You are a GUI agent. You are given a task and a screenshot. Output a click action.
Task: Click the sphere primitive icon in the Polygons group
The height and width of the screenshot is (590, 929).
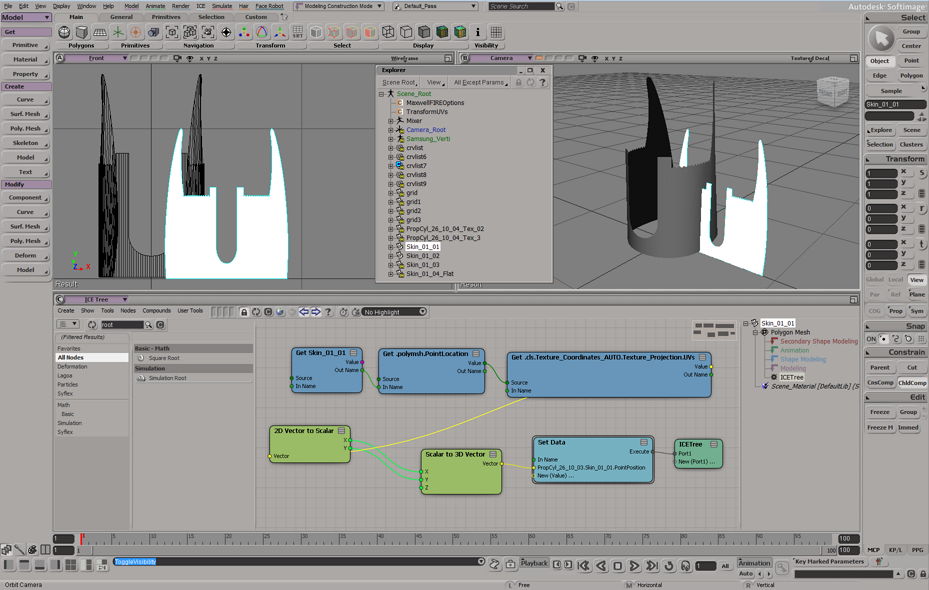pos(64,32)
